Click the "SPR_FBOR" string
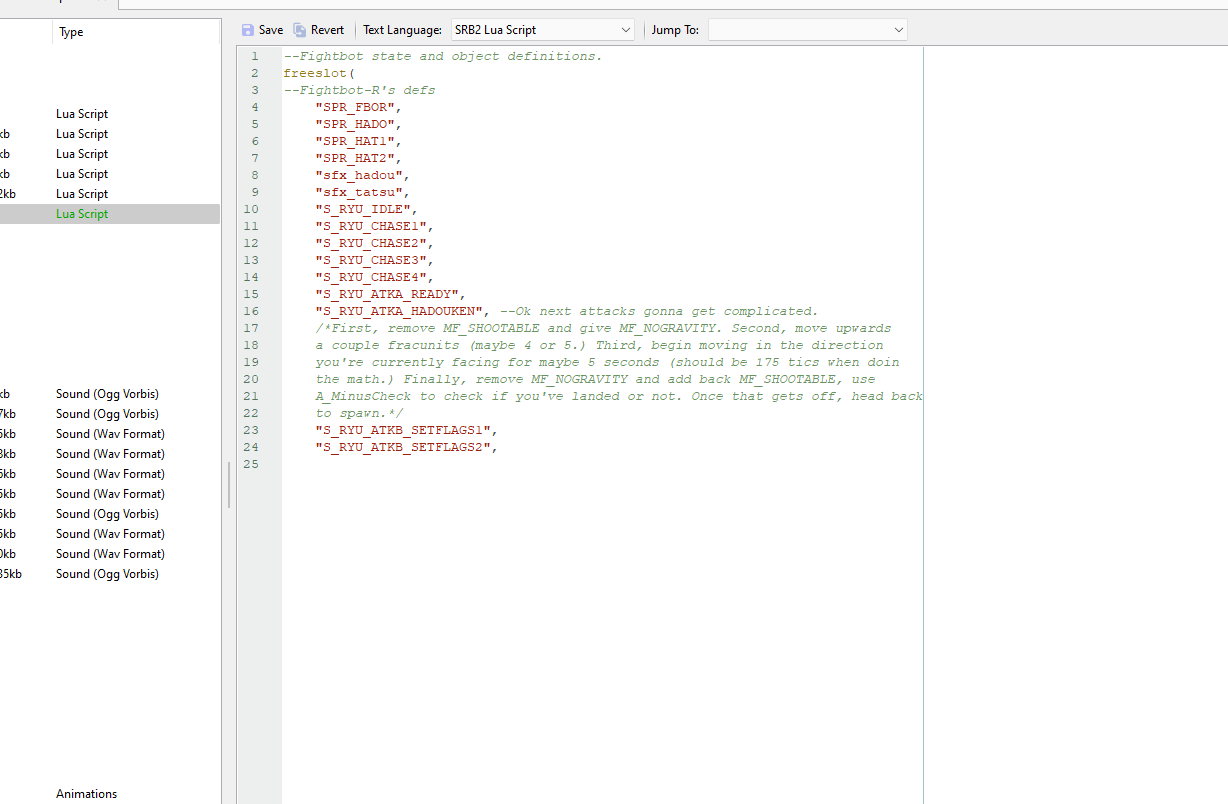1228x804 pixels. coord(355,107)
